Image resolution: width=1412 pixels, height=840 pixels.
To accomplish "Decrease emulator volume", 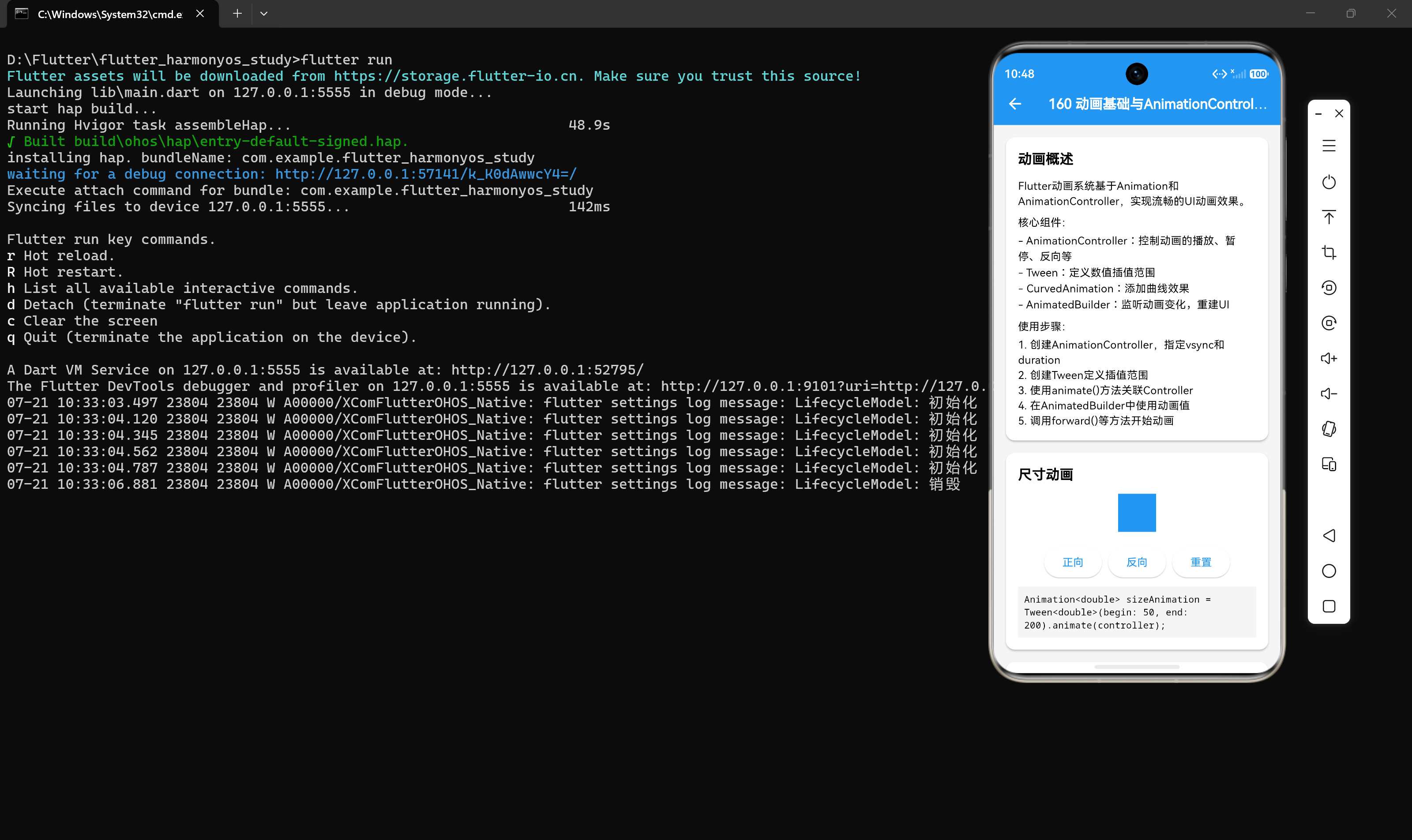I will point(1329,394).
